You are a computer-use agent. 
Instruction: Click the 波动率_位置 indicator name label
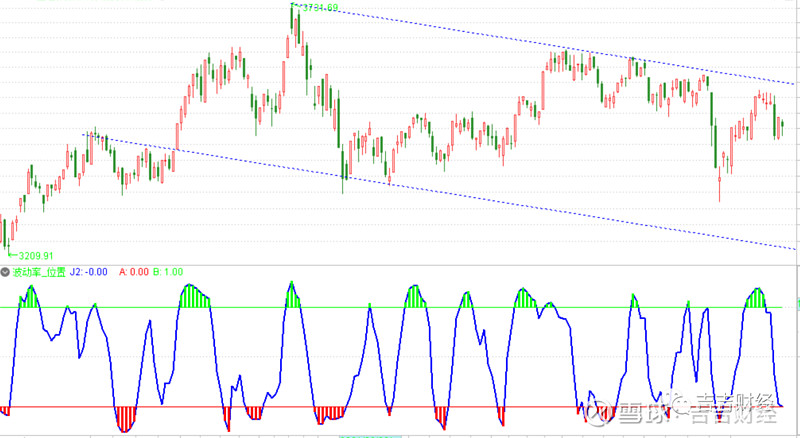[38, 271]
